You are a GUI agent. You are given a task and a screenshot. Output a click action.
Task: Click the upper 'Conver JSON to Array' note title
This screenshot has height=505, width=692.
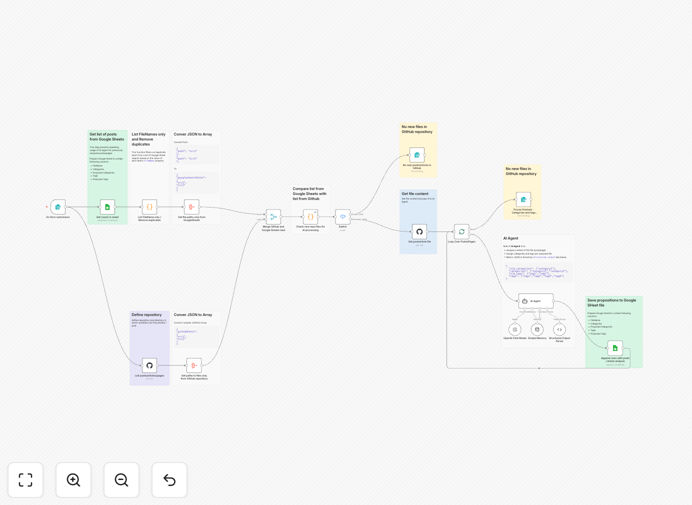193,134
